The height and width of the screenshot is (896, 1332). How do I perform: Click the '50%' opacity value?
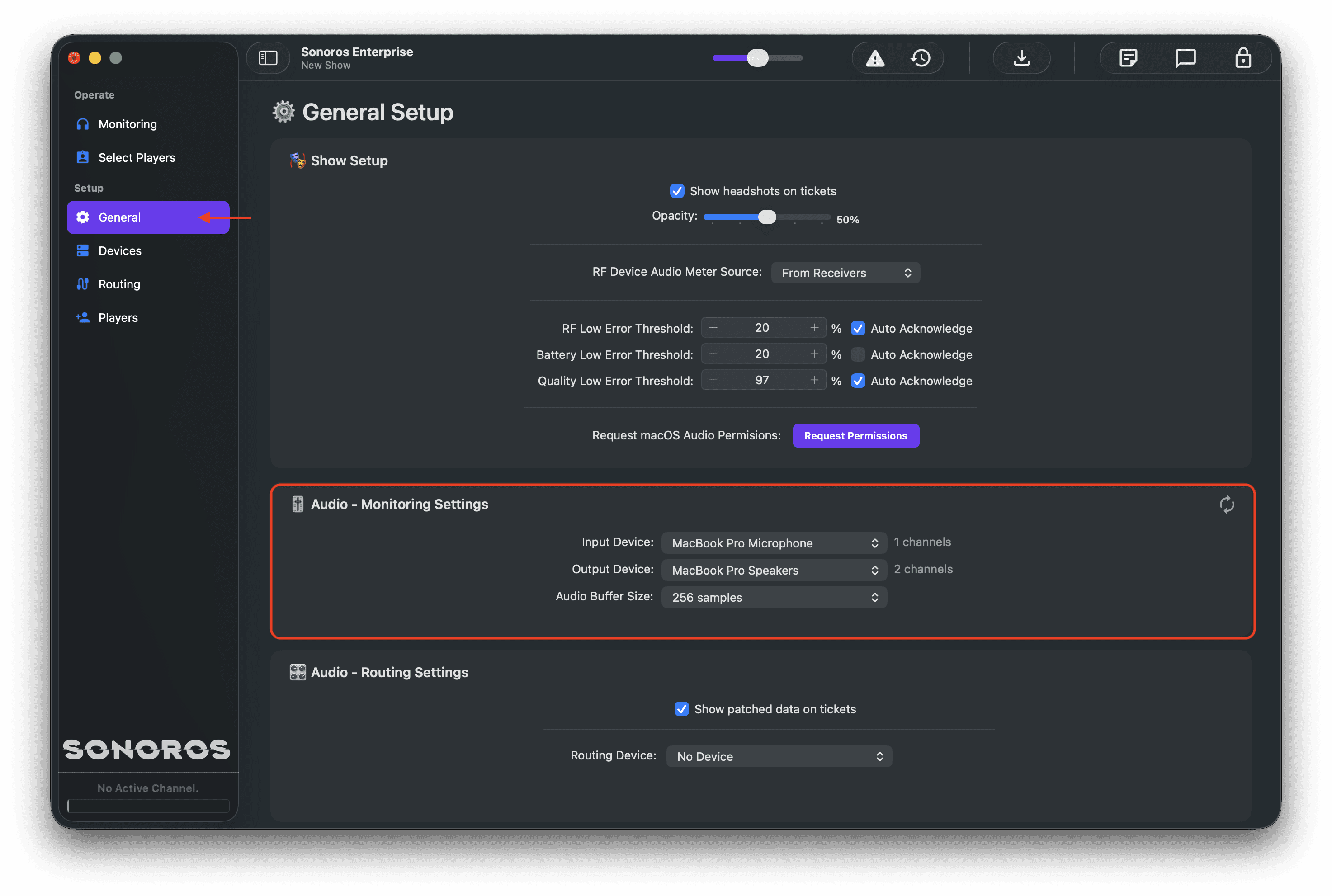pyautogui.click(x=847, y=219)
